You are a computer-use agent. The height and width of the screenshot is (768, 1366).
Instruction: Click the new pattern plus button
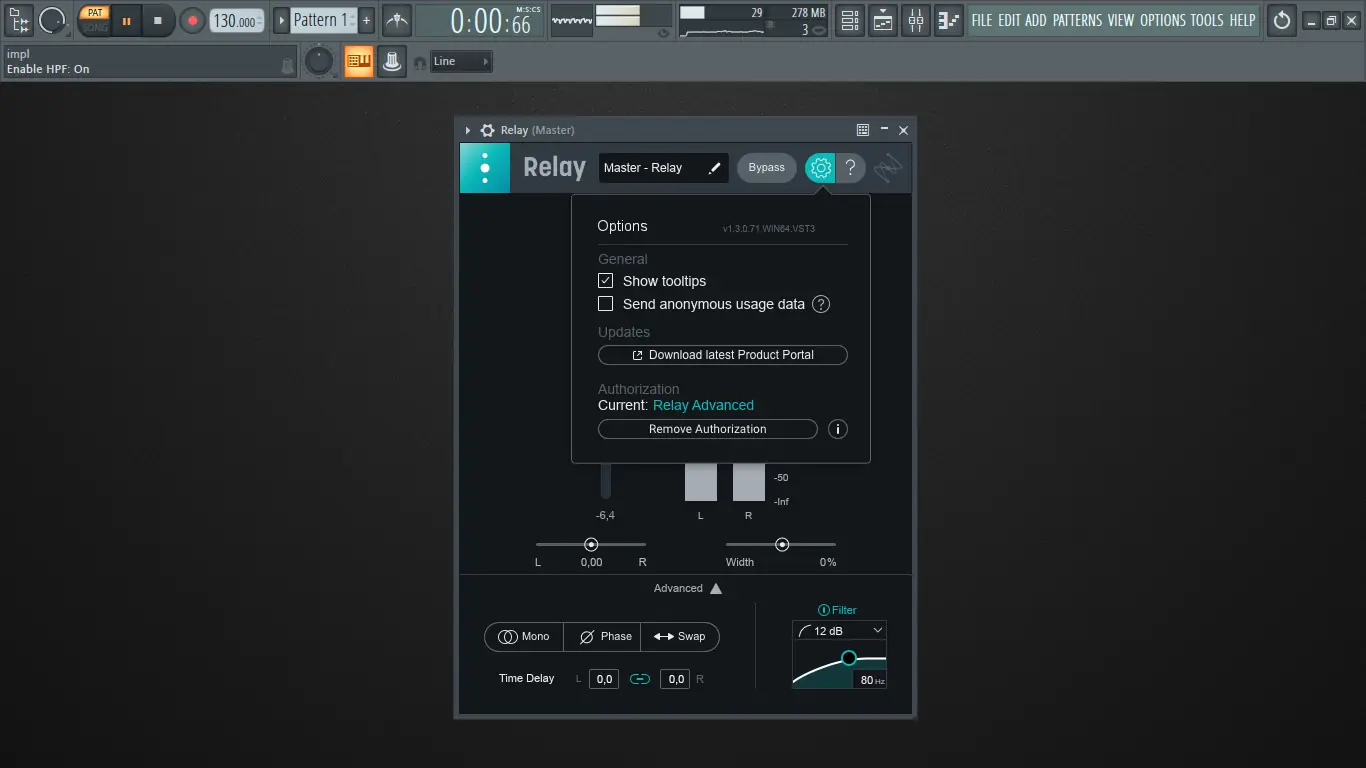367,20
